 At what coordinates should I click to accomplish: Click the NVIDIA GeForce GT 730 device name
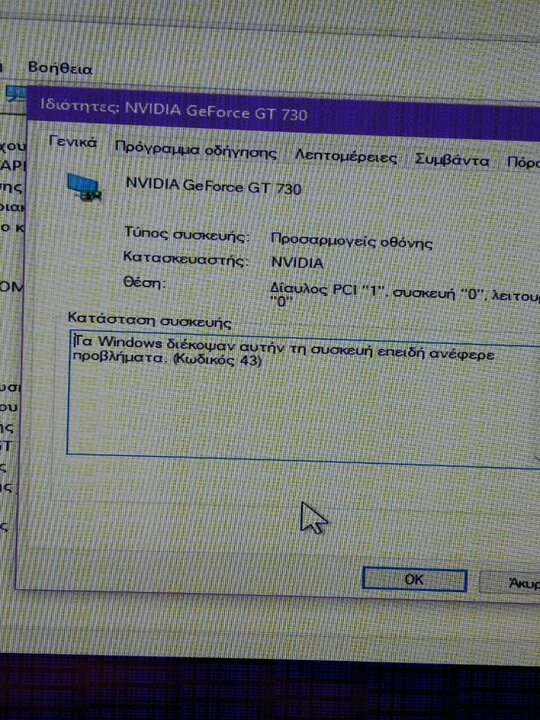click(214, 186)
